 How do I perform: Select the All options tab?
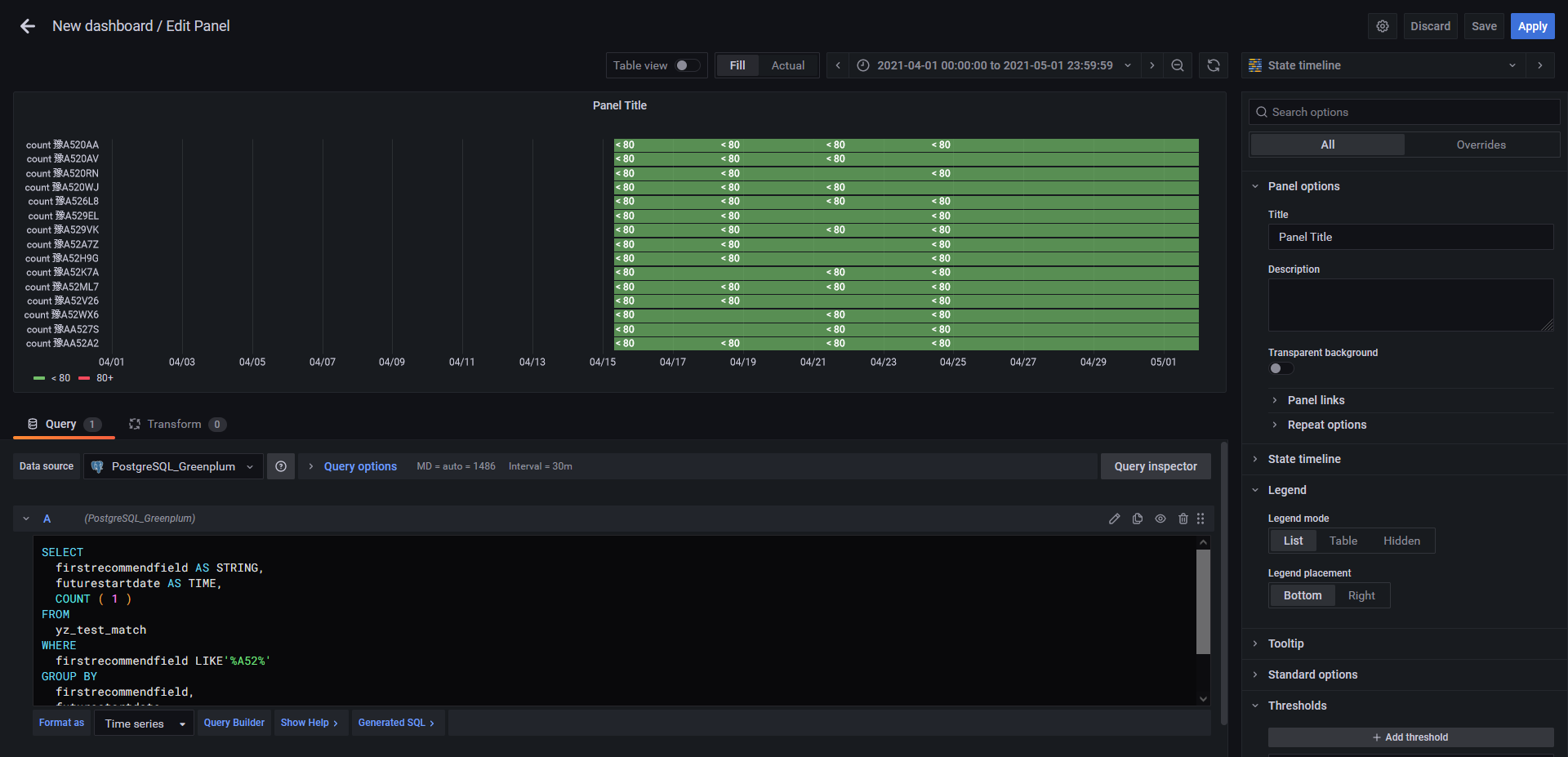[x=1328, y=145]
